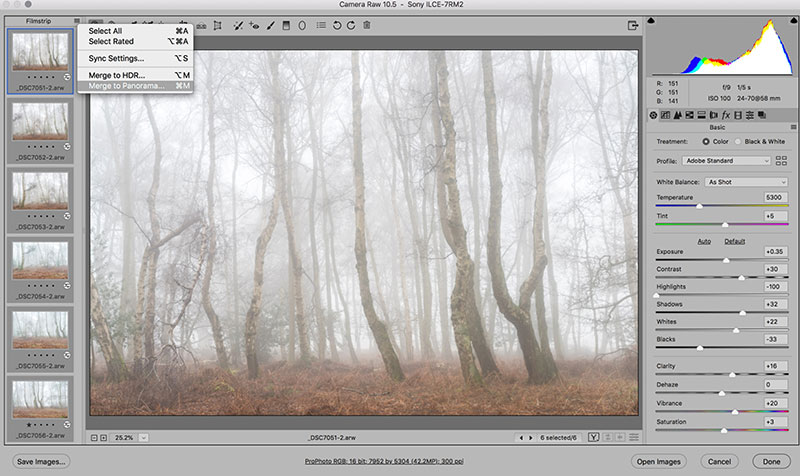The height and width of the screenshot is (476, 800).
Task: Rotate image clockwise
Action: [x=351, y=26]
